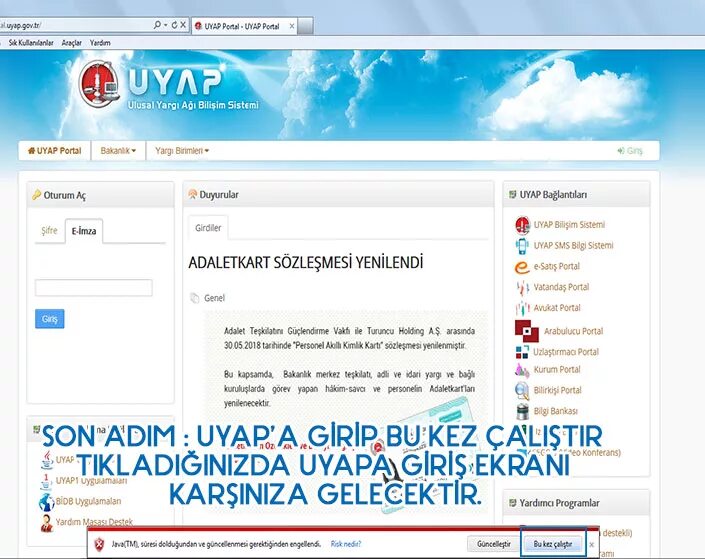Click the Vatandaş Portal icon
The width and height of the screenshot is (705, 559).
pyautogui.click(x=522, y=287)
